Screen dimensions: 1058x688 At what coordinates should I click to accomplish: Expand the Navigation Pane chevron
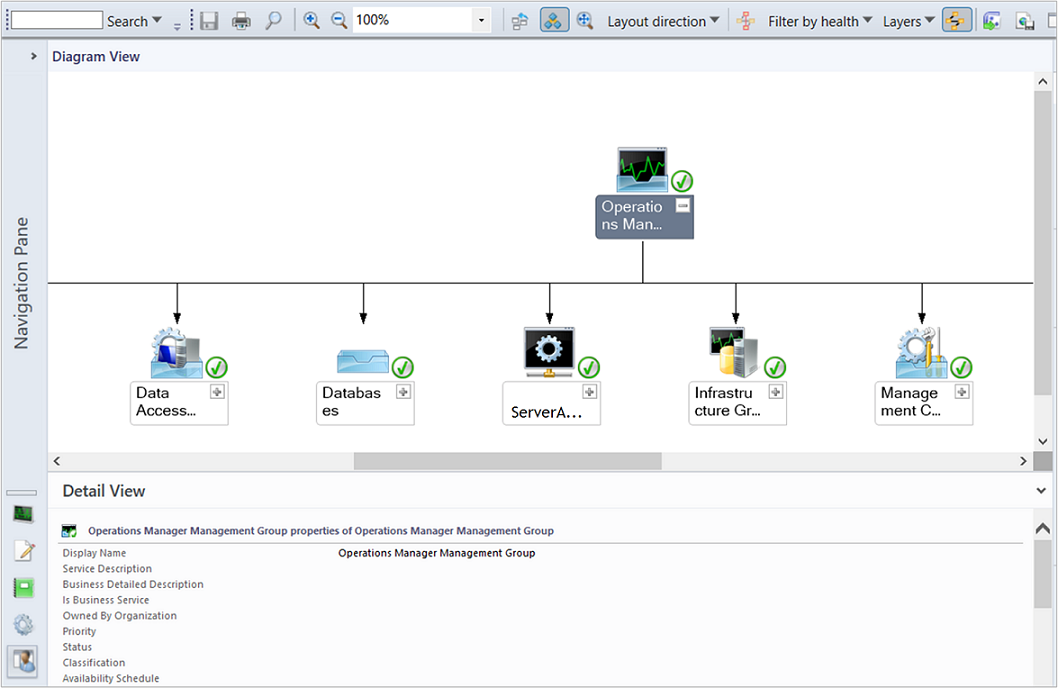[x=34, y=56]
